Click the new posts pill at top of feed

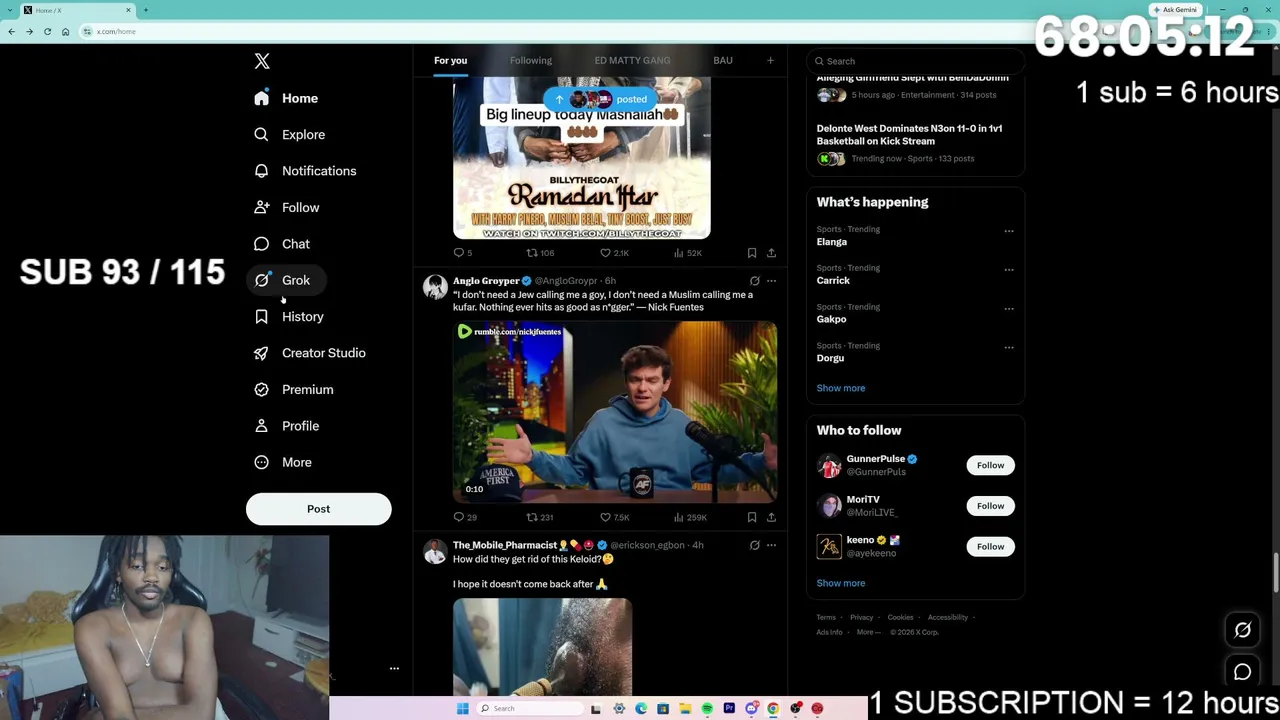click(602, 99)
